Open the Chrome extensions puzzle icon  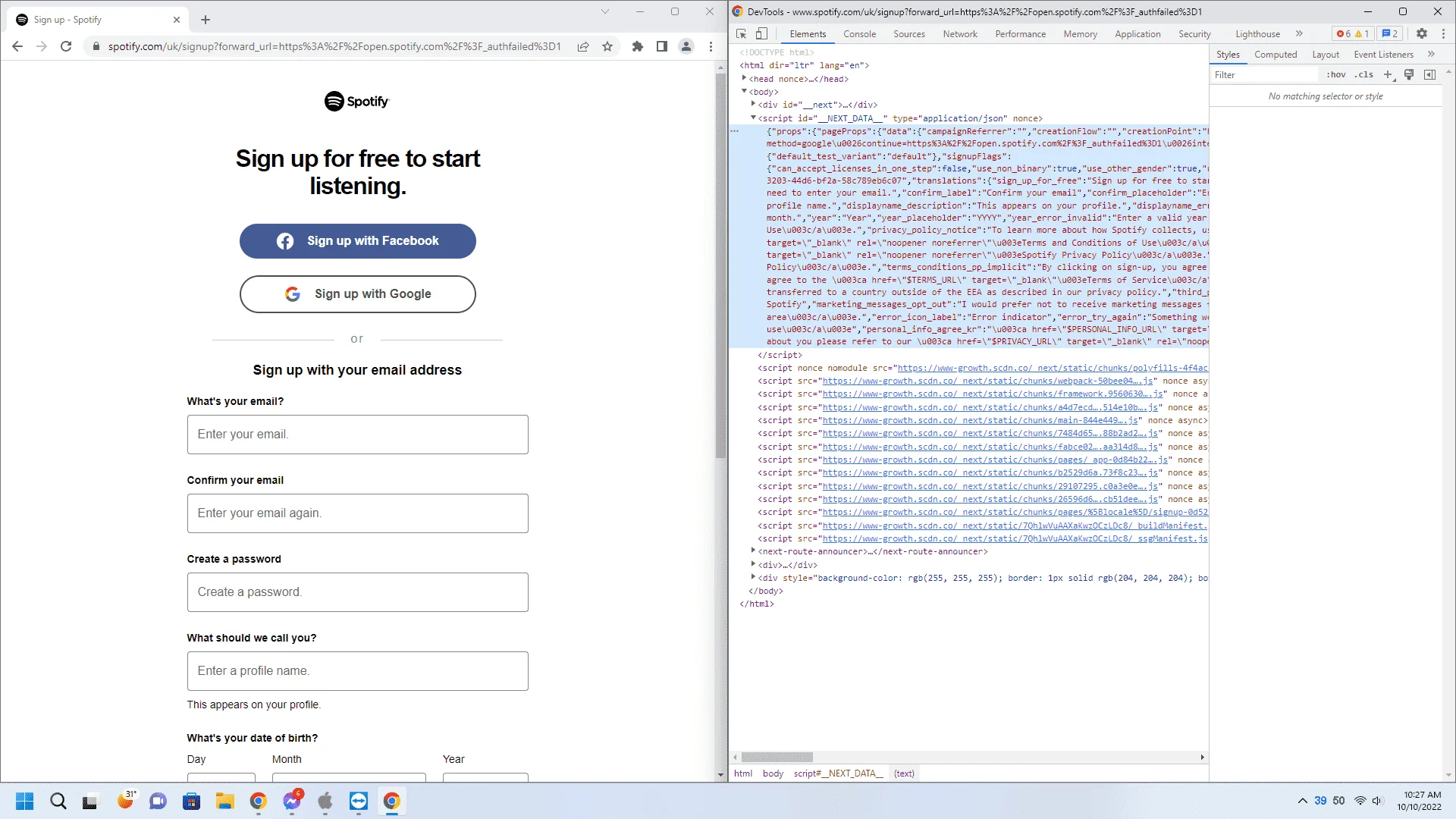[x=638, y=46]
